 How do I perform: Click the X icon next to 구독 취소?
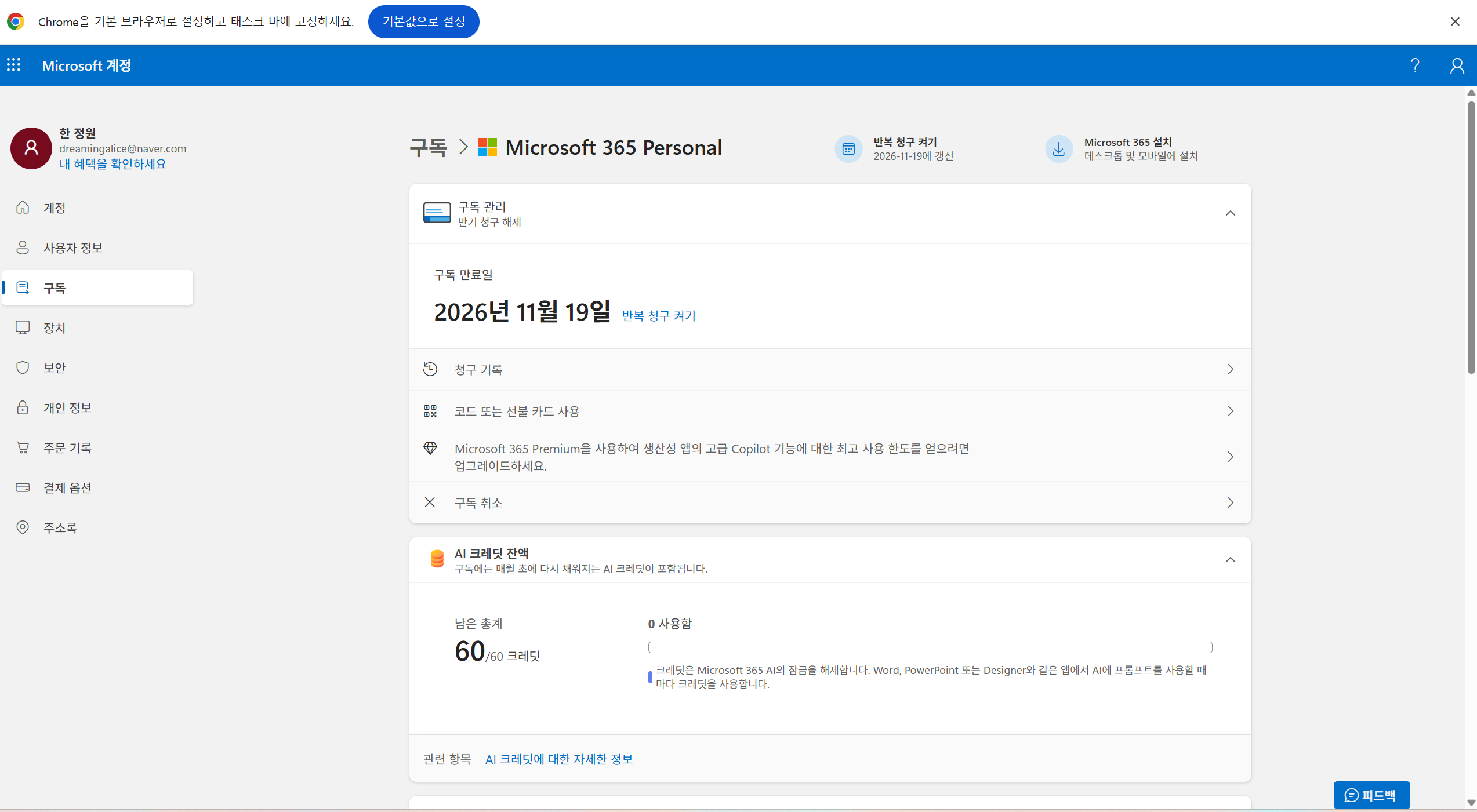pyautogui.click(x=430, y=502)
